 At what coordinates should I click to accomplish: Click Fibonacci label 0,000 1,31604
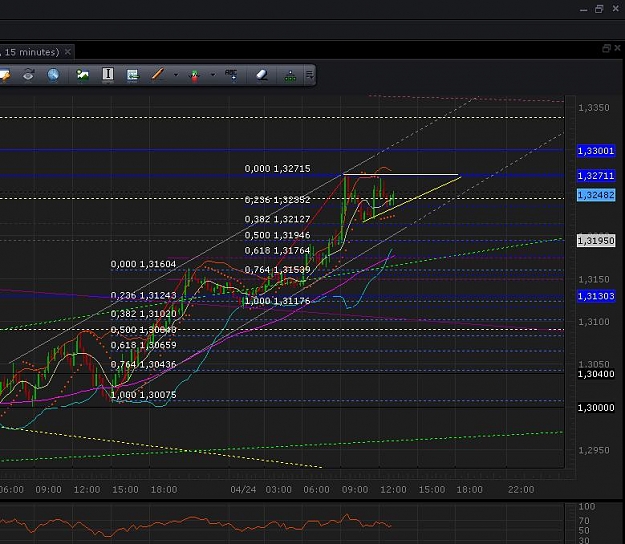(x=143, y=264)
